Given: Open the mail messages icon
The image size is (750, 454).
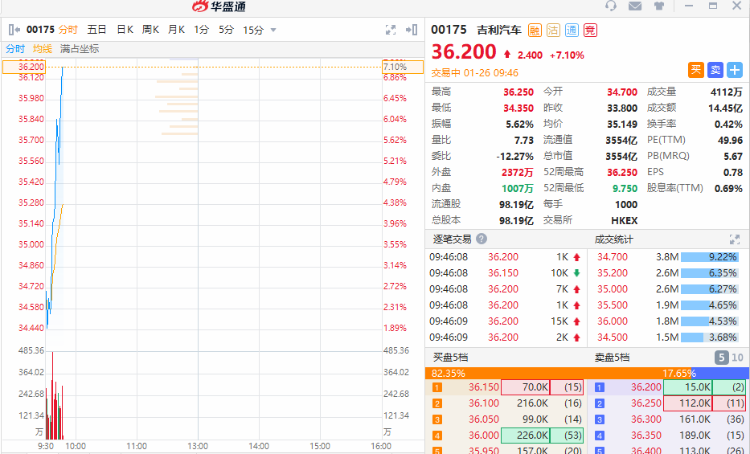Looking at the screenshot, I should click(x=635, y=6).
